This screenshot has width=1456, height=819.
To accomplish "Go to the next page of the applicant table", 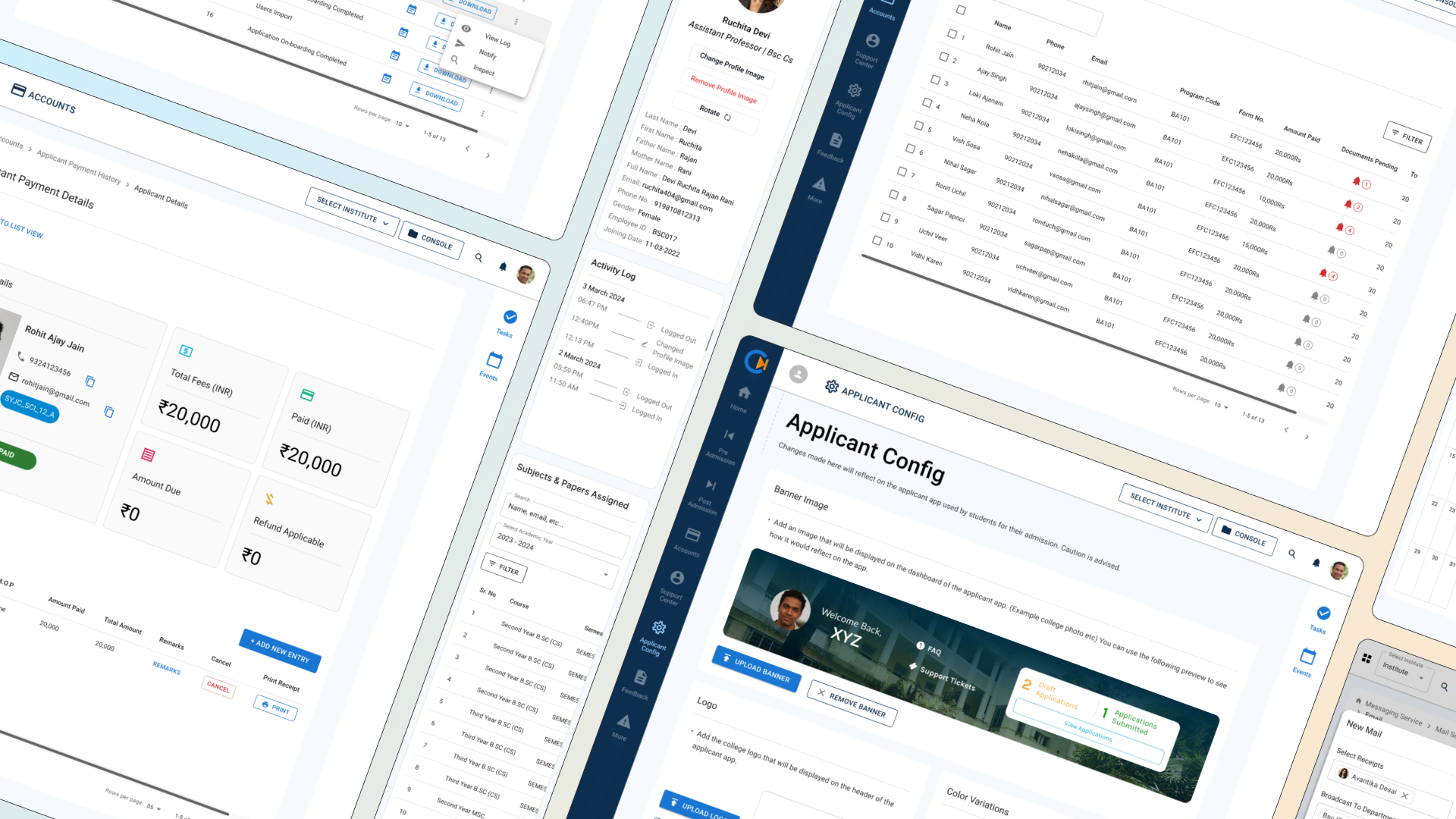I will pyautogui.click(x=1306, y=437).
